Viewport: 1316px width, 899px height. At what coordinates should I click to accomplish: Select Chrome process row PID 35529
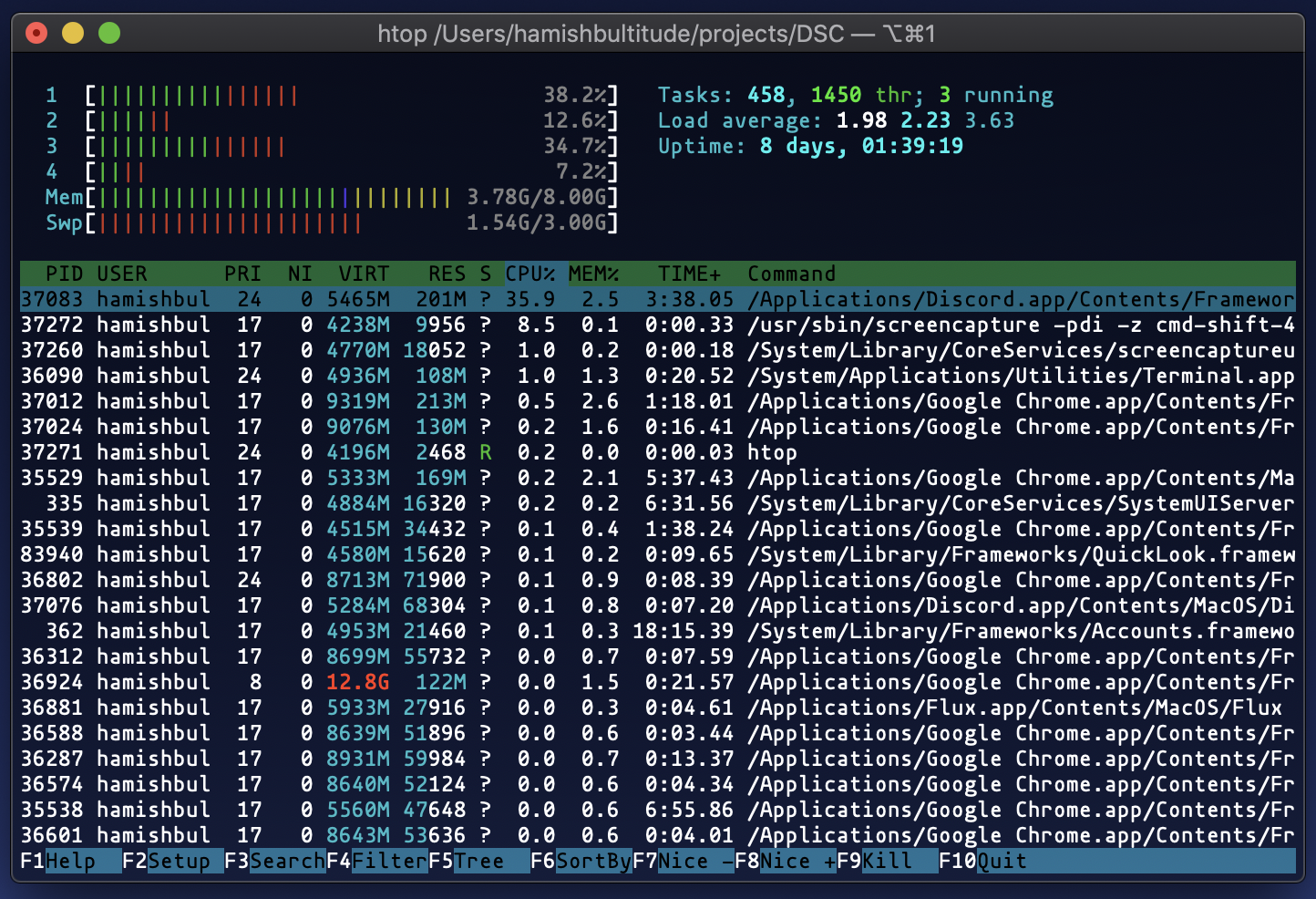click(657, 478)
